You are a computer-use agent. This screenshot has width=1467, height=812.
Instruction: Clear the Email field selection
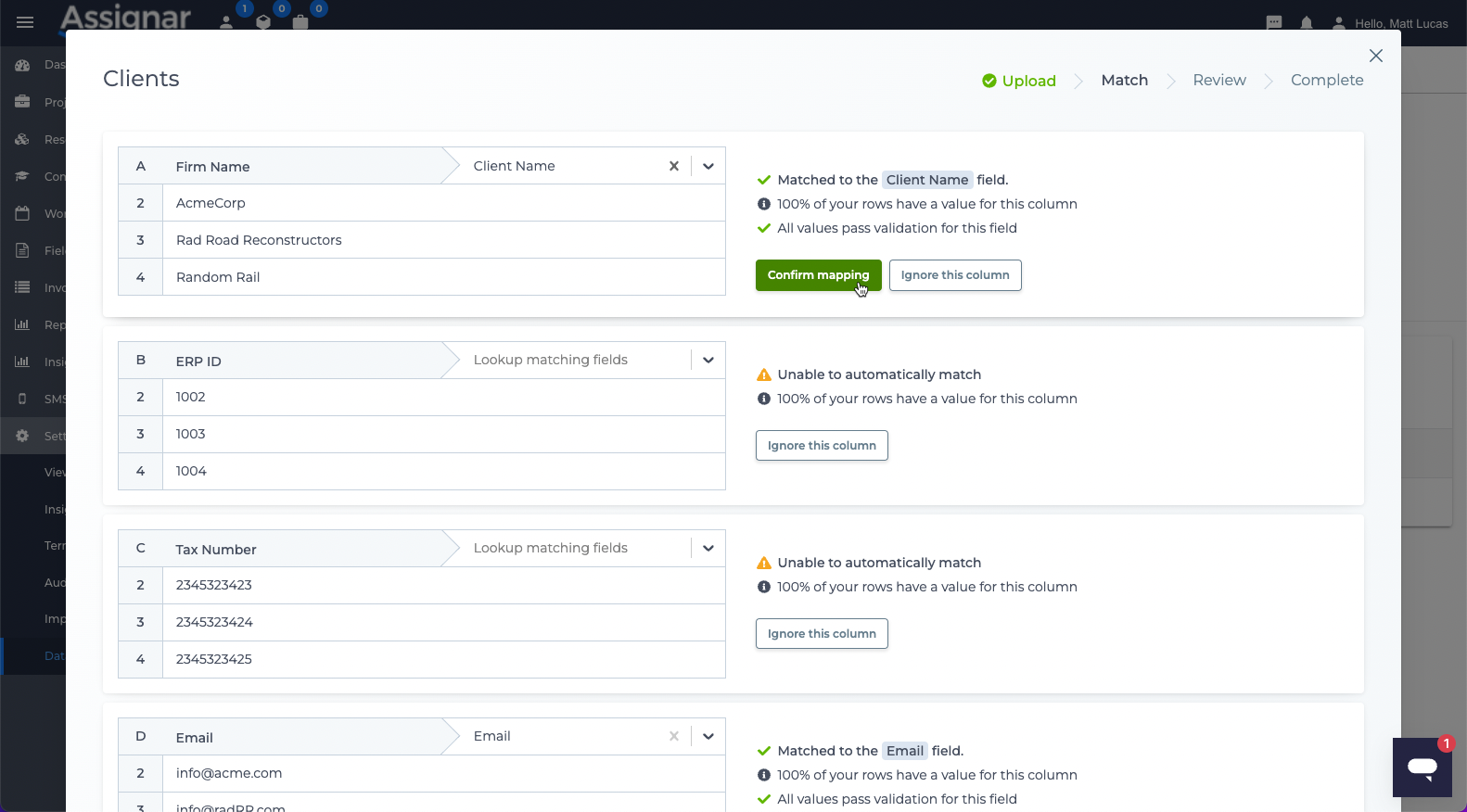674,736
